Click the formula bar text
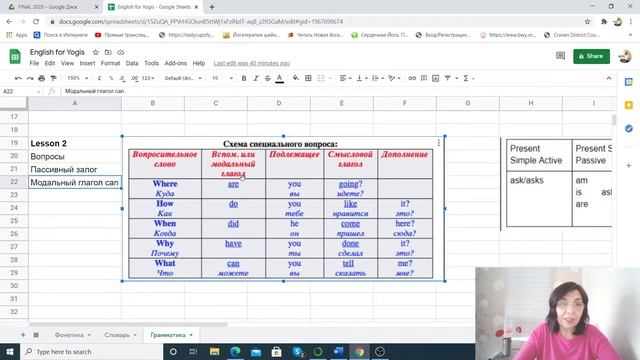 click(x=94, y=91)
